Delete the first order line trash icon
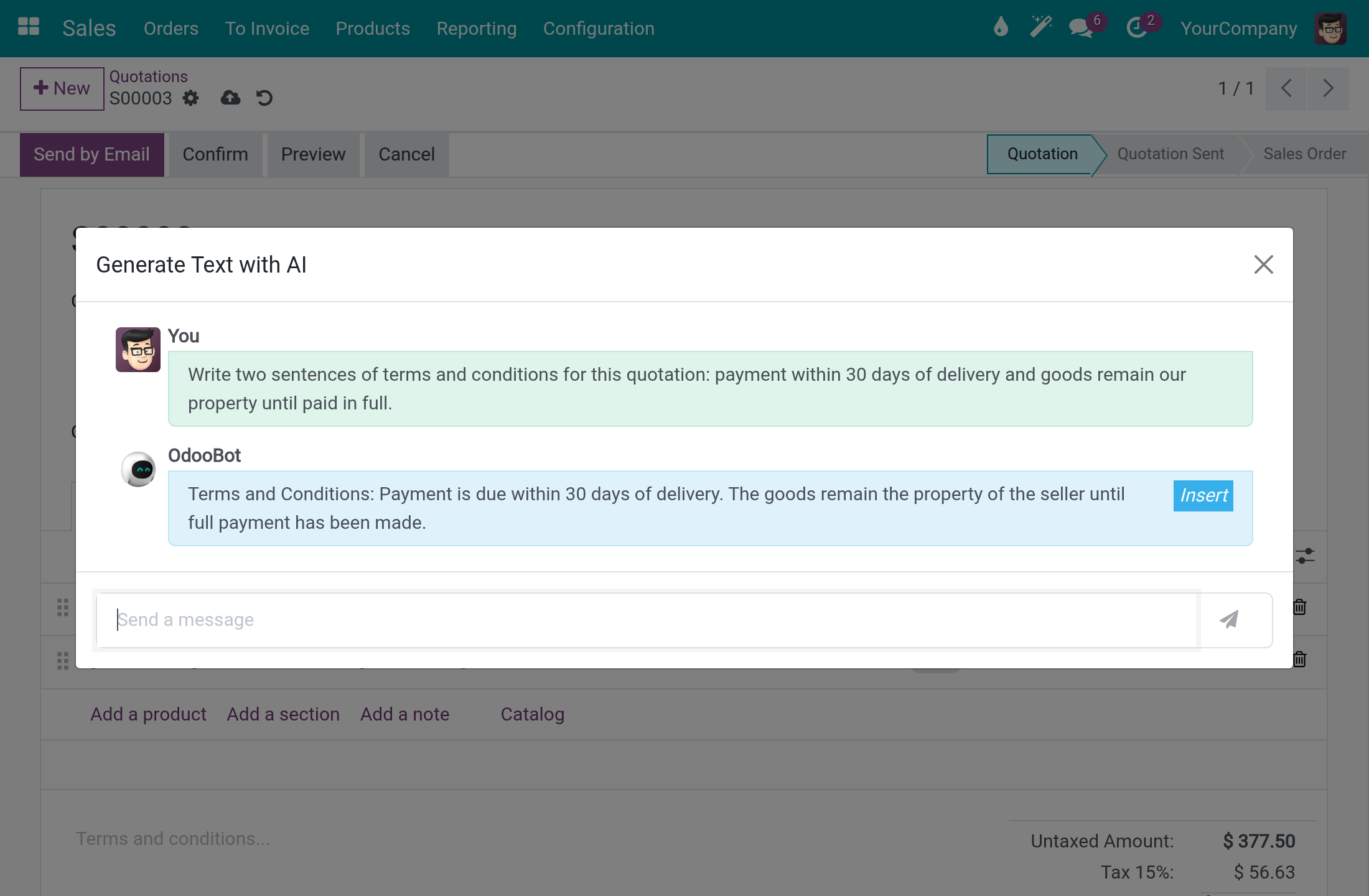This screenshot has width=1369, height=896. (1300, 607)
